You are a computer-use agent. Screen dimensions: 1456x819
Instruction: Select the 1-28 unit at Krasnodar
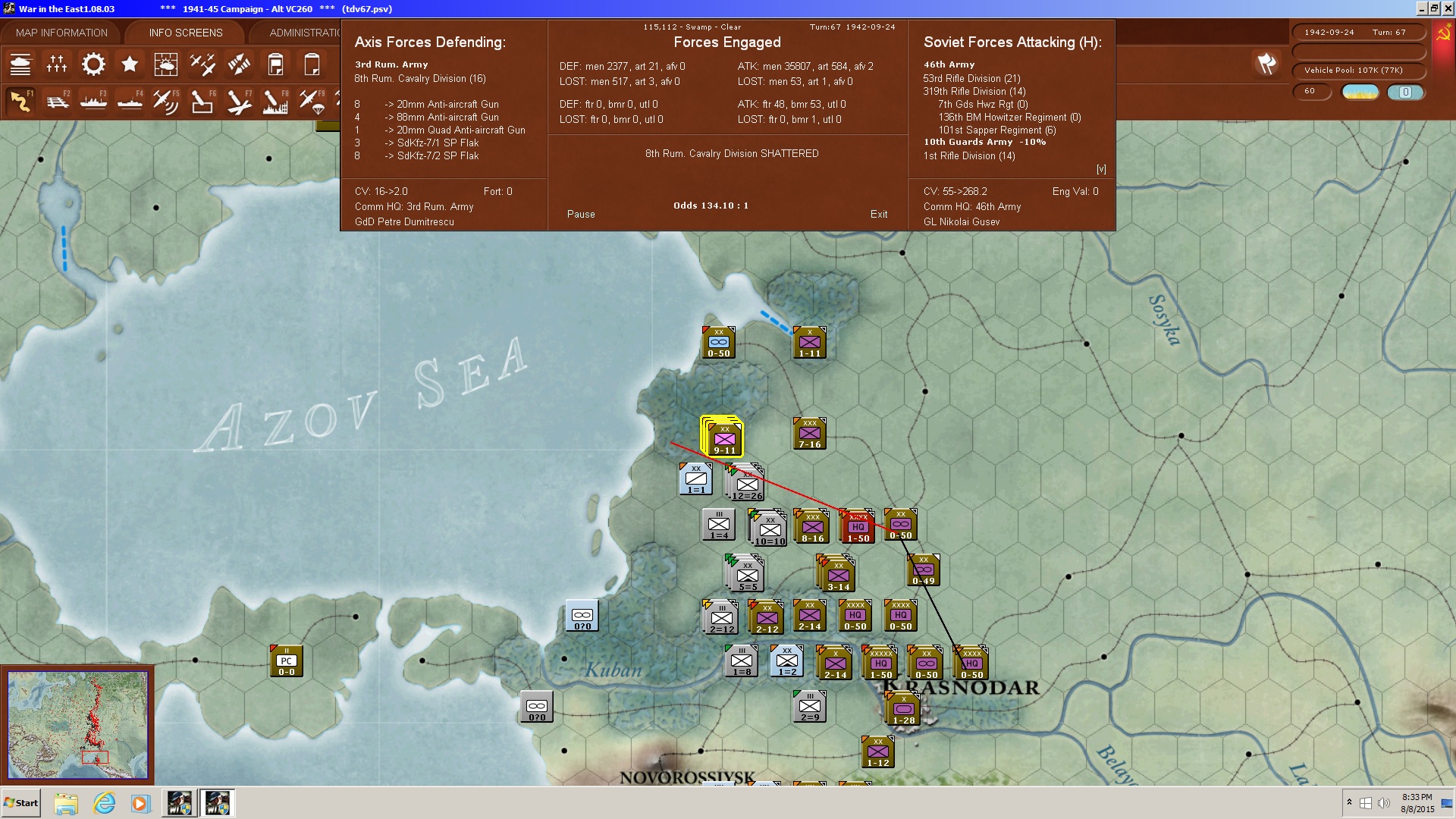click(x=902, y=710)
